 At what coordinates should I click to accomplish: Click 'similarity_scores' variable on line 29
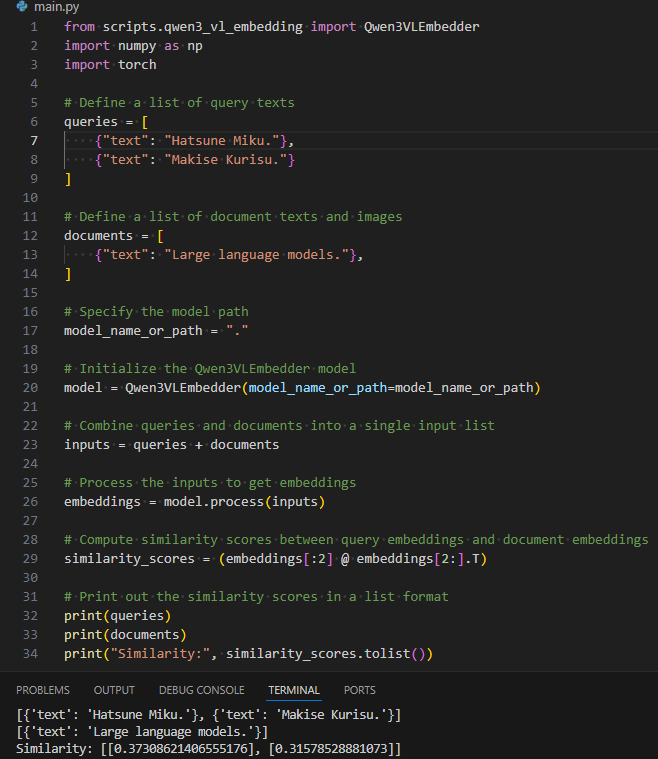pyautogui.click(x=129, y=559)
